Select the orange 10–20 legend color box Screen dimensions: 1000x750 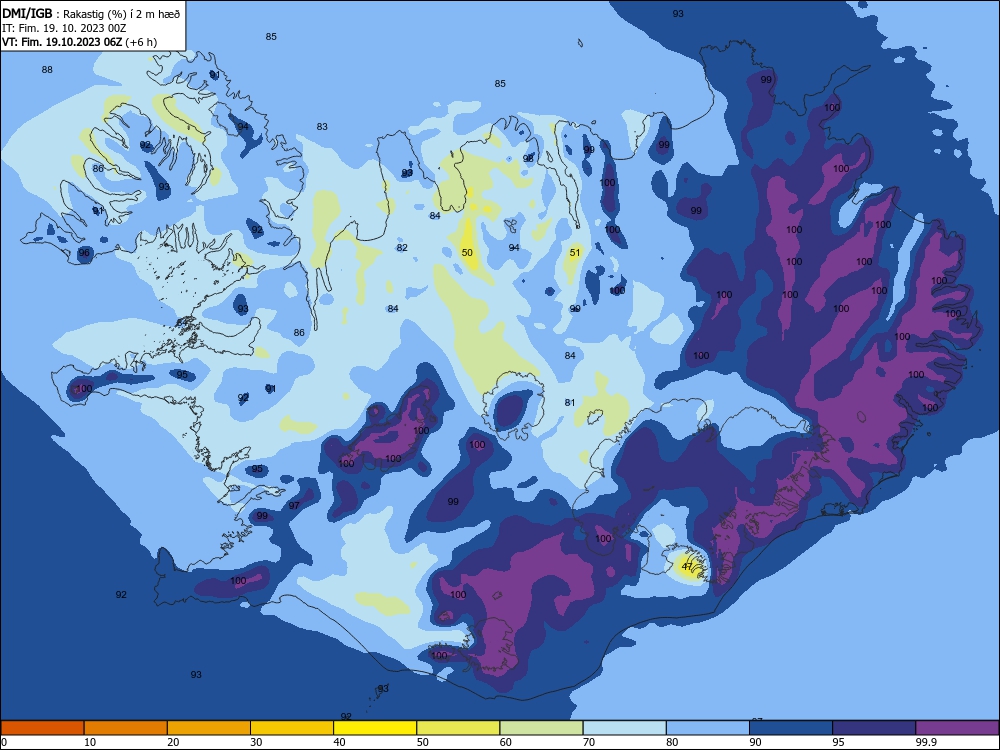point(126,728)
